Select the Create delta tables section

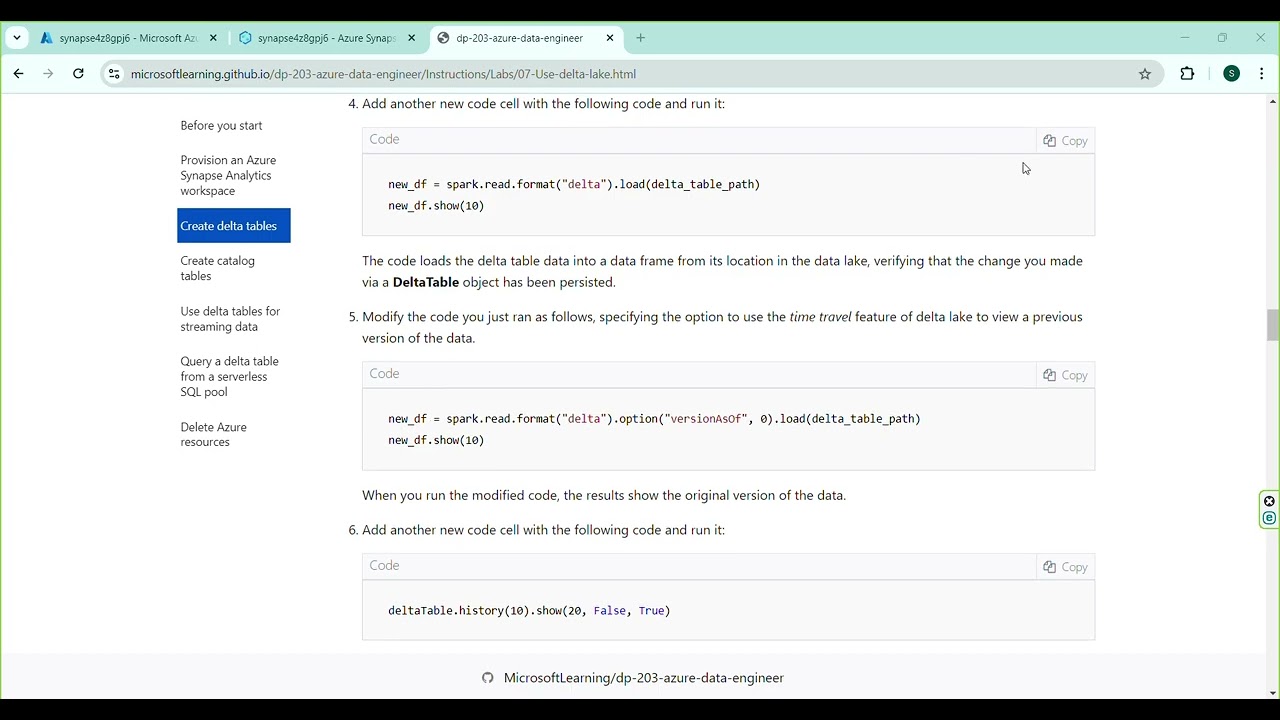(234, 226)
